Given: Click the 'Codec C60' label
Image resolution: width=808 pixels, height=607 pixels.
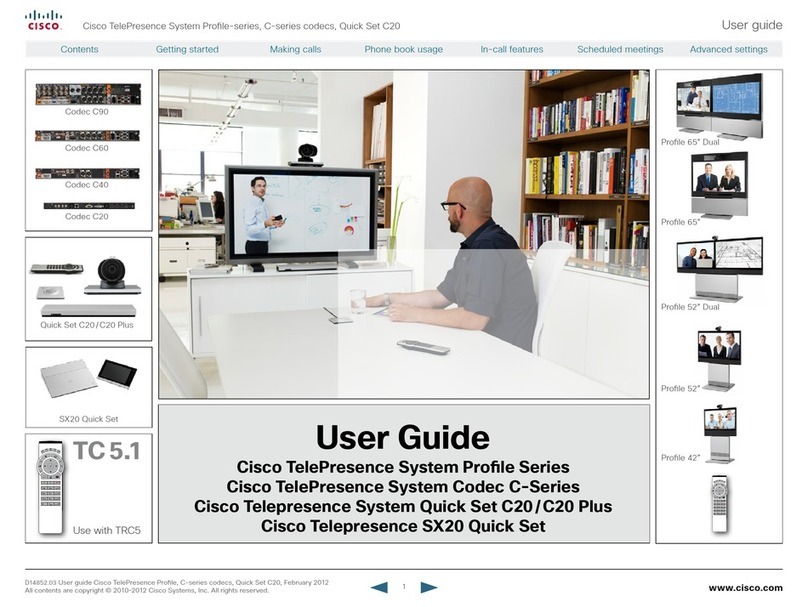Looking at the screenshot, I should [x=87, y=148].
